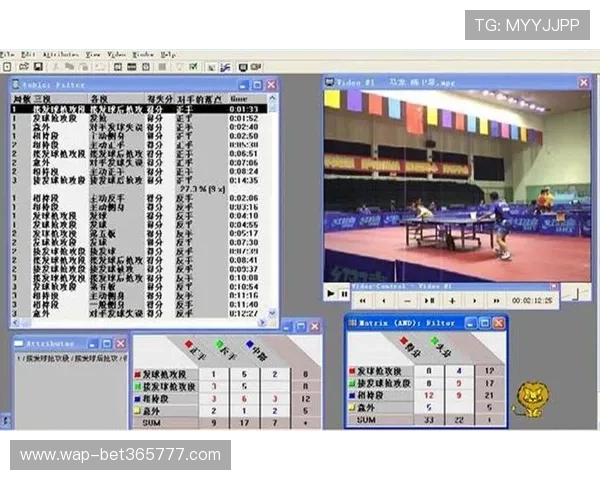Maximize the Matrix (AND): Filter window
The width and height of the screenshot is (600, 480).
(482, 323)
